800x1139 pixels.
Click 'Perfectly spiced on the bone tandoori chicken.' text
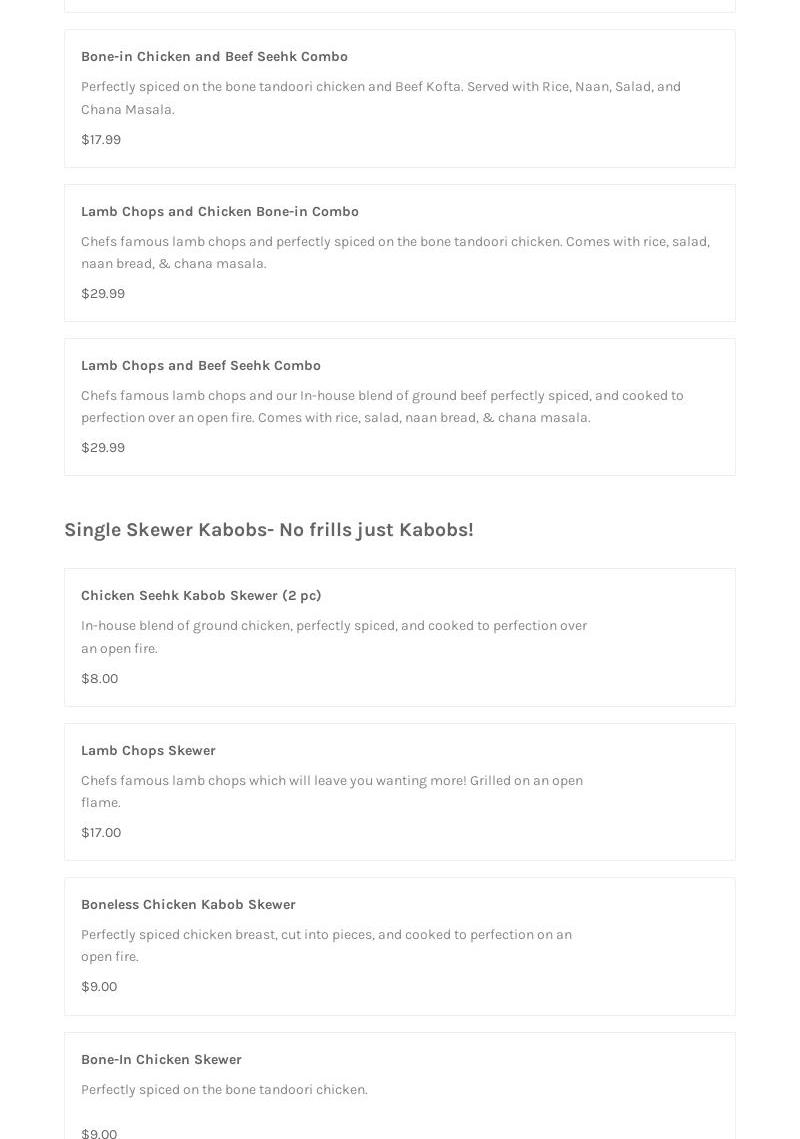[x=225, y=1090]
